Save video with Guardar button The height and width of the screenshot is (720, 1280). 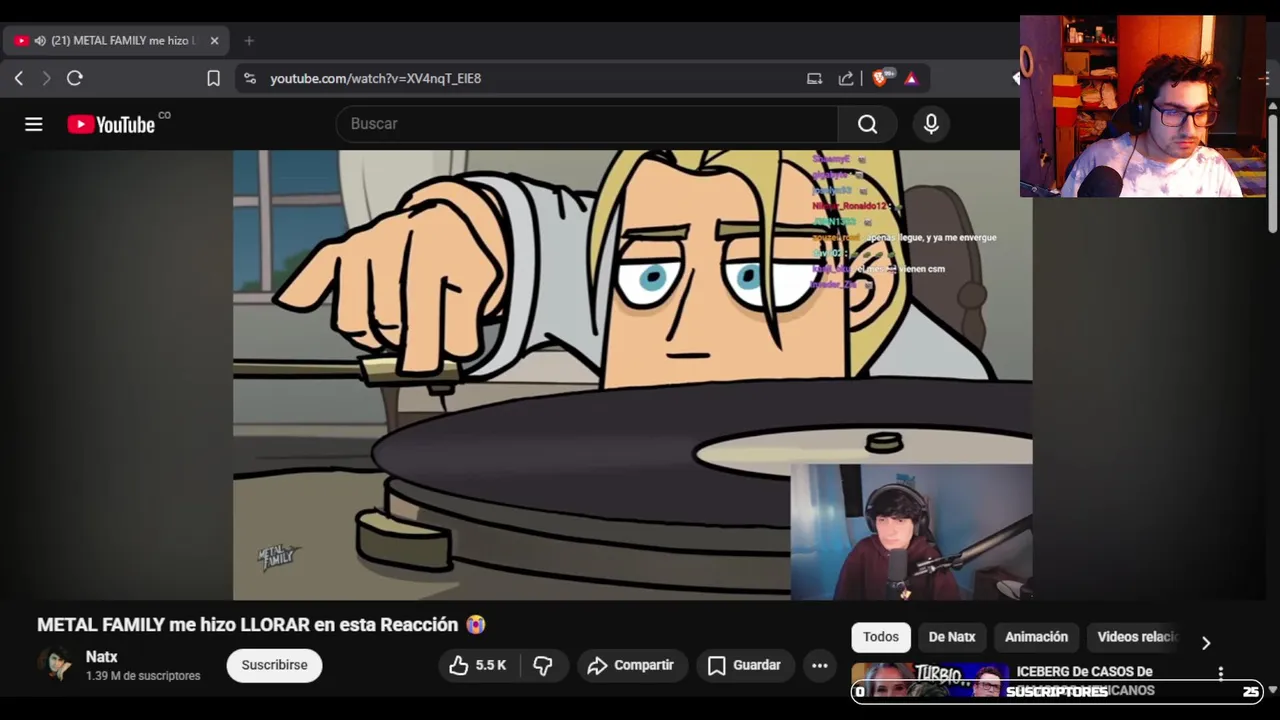tap(744, 665)
